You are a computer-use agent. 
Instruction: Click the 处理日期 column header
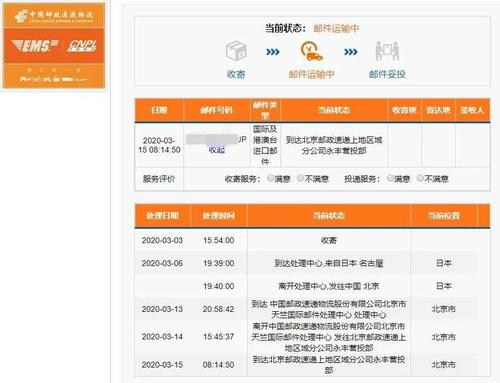pyautogui.click(x=162, y=216)
